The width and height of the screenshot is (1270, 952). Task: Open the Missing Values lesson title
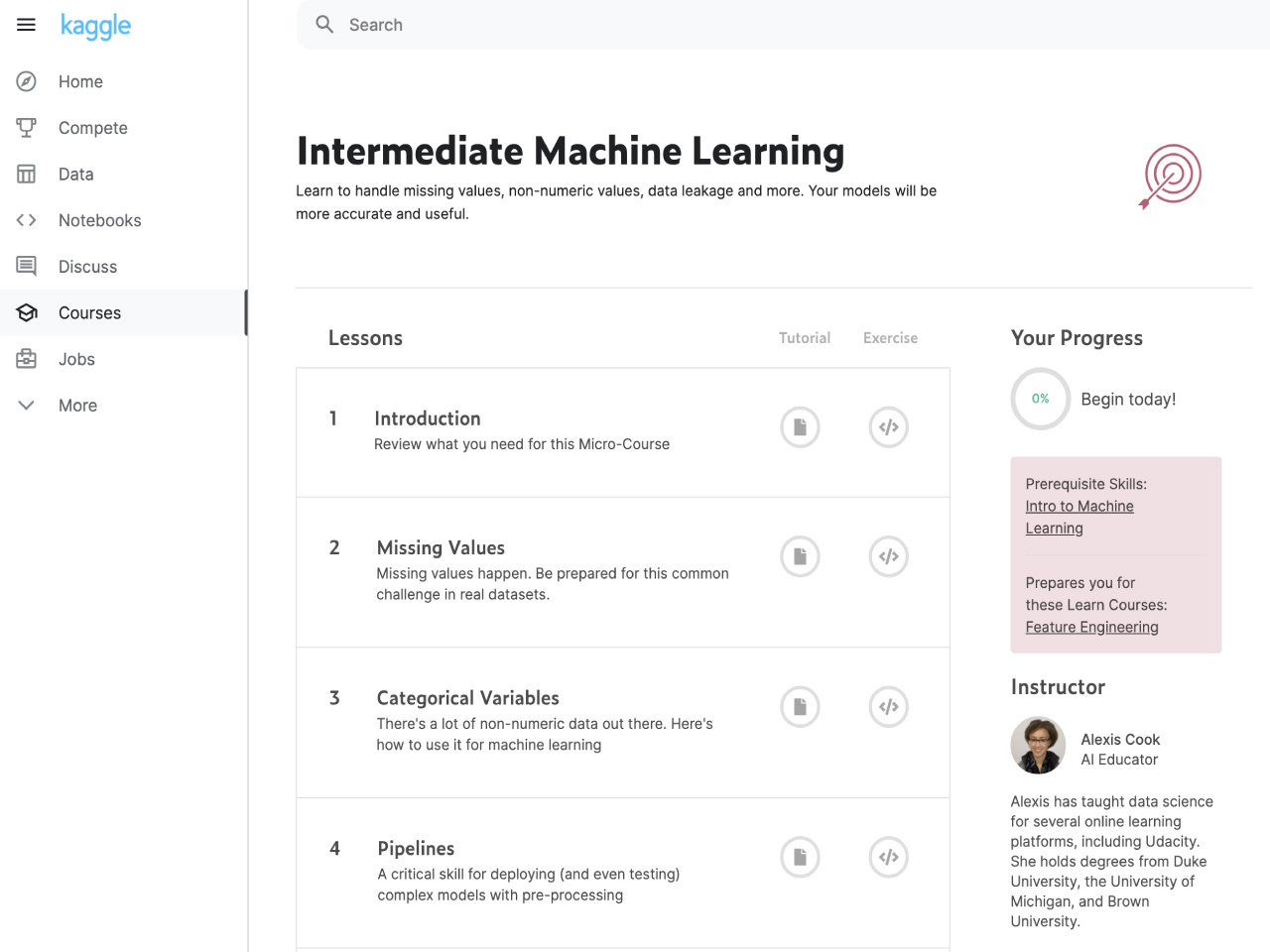[441, 547]
